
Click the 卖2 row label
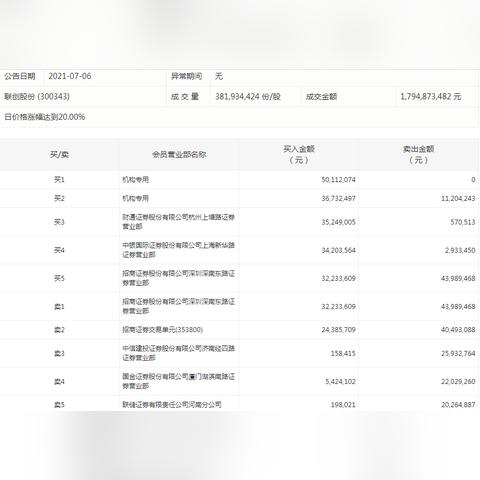59,330
